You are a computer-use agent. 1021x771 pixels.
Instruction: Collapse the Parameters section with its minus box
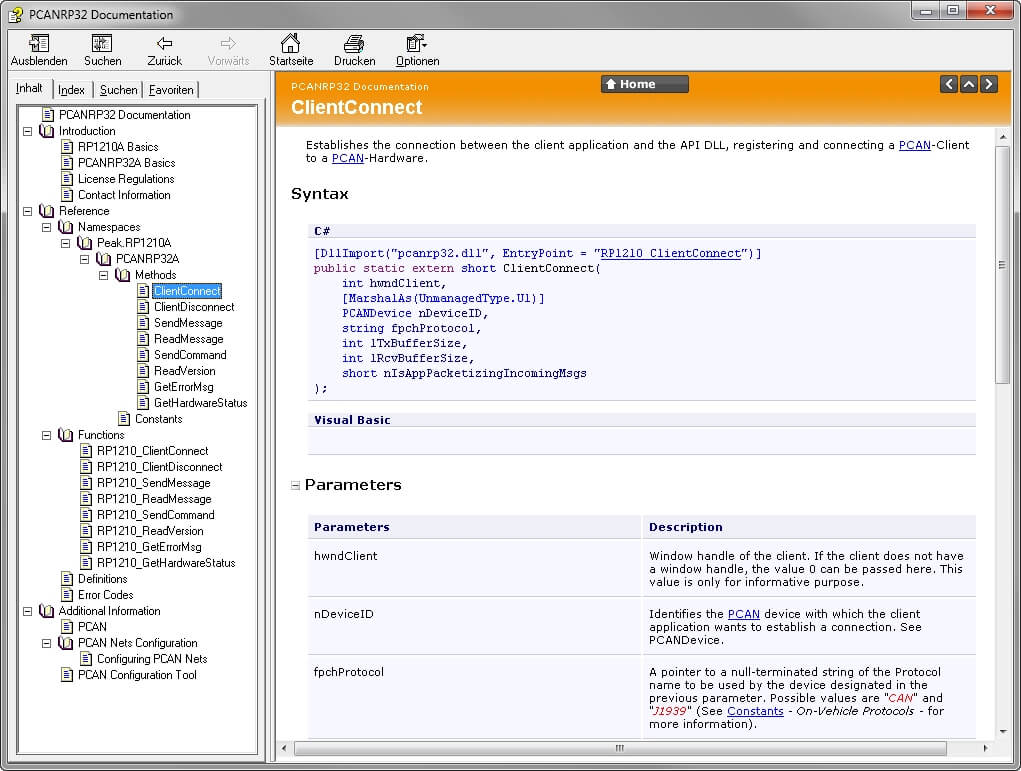[x=295, y=484]
